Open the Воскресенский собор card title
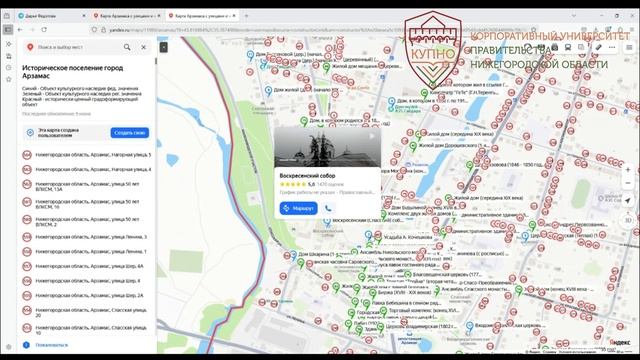This screenshot has width=640, height=360. pos(307,176)
